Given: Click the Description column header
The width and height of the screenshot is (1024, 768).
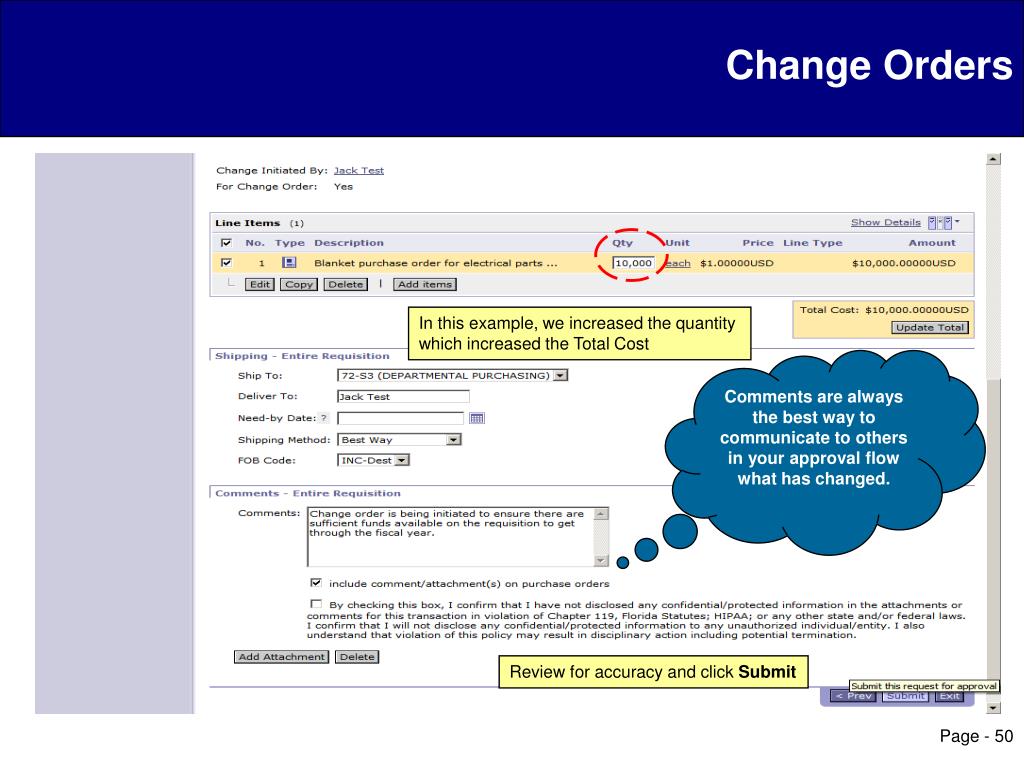Looking at the screenshot, I should point(349,243).
